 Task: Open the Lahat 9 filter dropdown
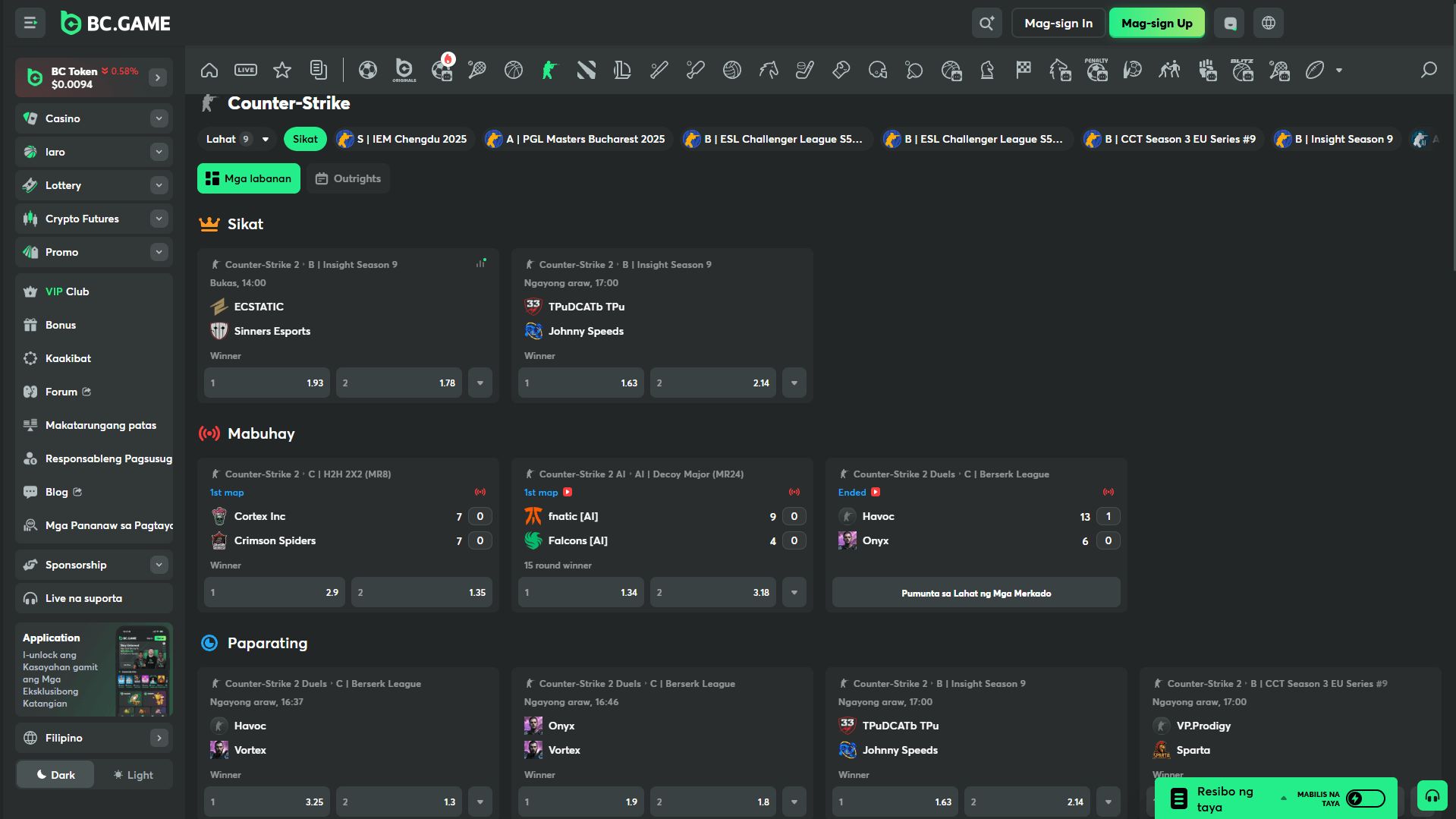click(x=237, y=139)
